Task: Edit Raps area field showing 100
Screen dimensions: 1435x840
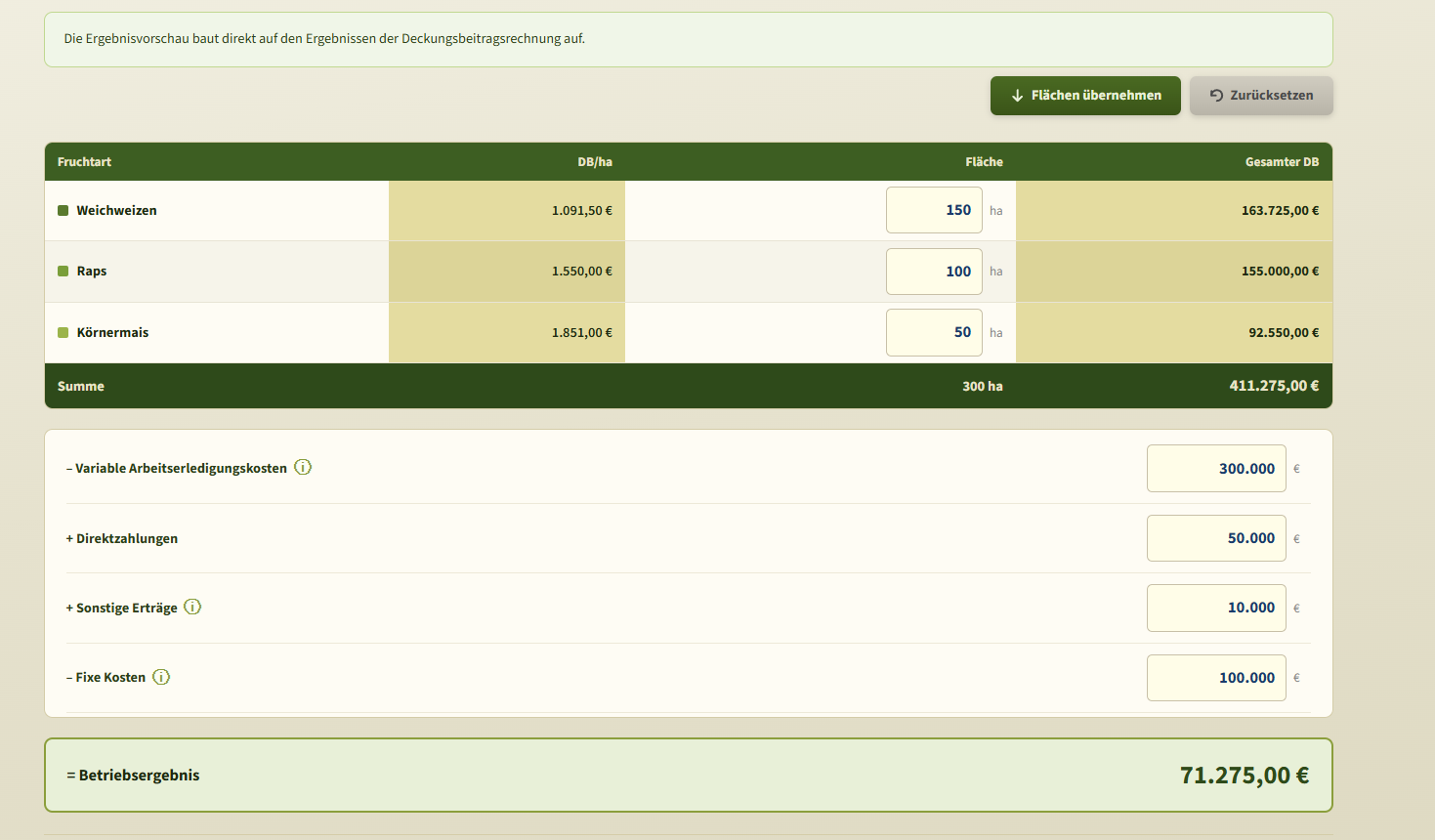Action: pyautogui.click(x=934, y=272)
